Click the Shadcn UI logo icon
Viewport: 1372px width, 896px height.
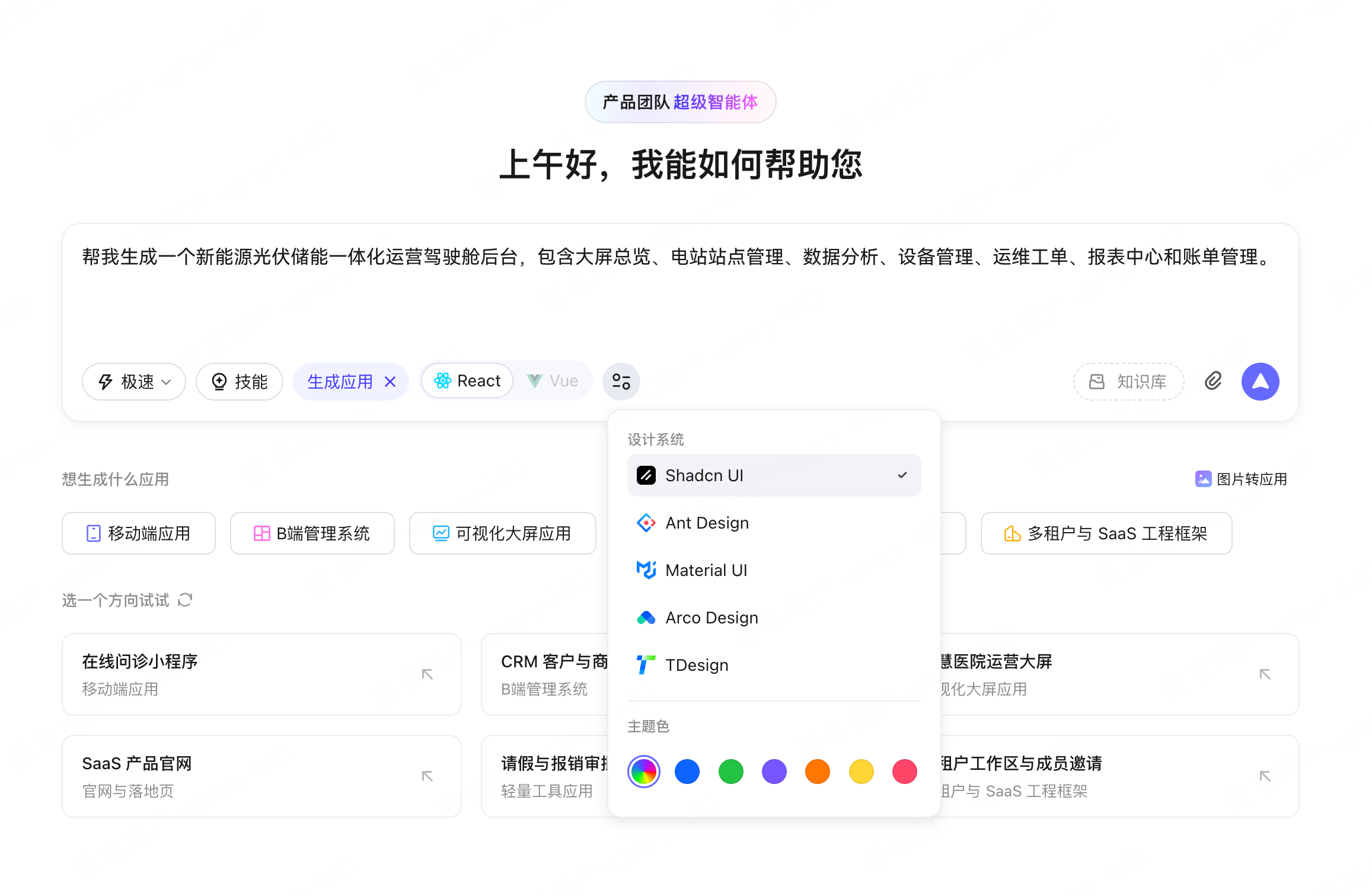pyautogui.click(x=646, y=475)
